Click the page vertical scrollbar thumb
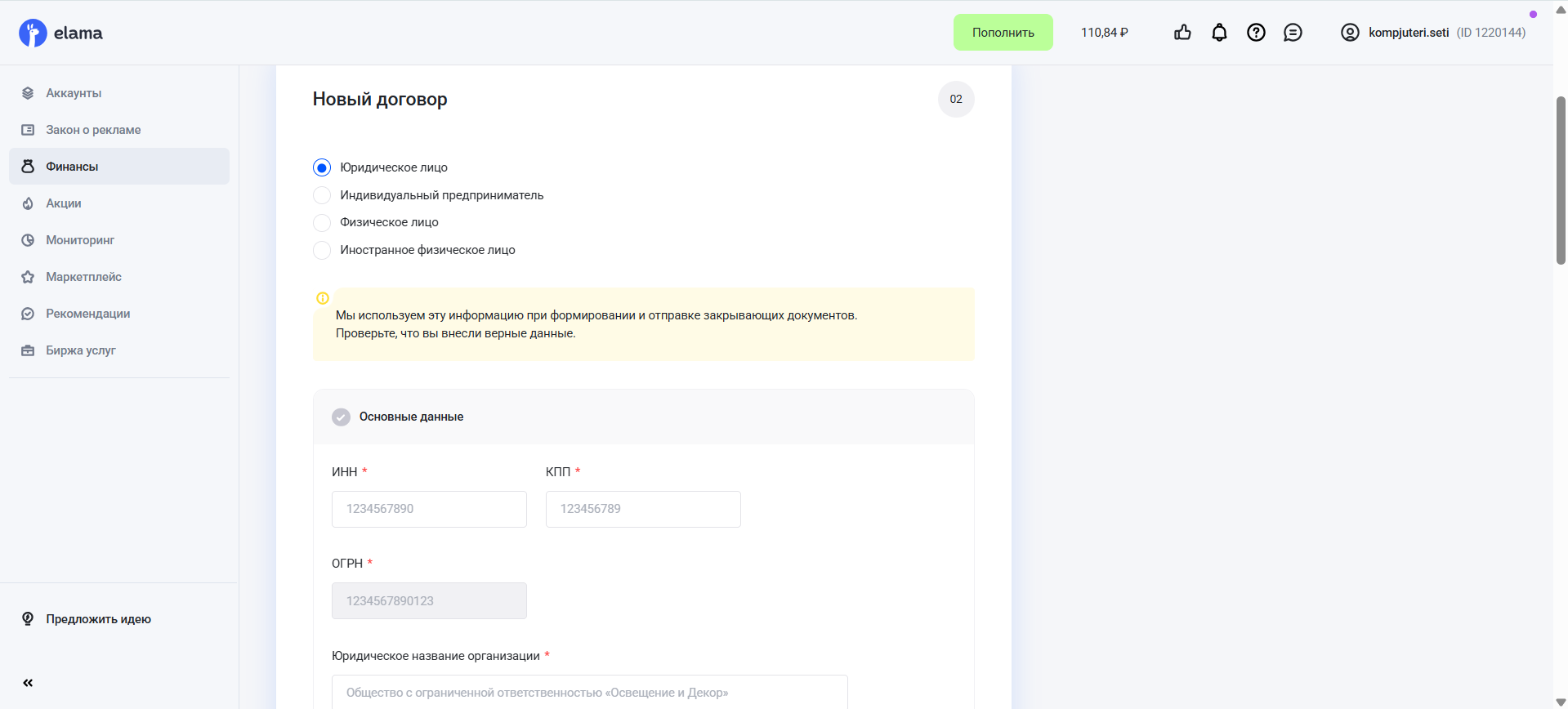 pos(1561,181)
